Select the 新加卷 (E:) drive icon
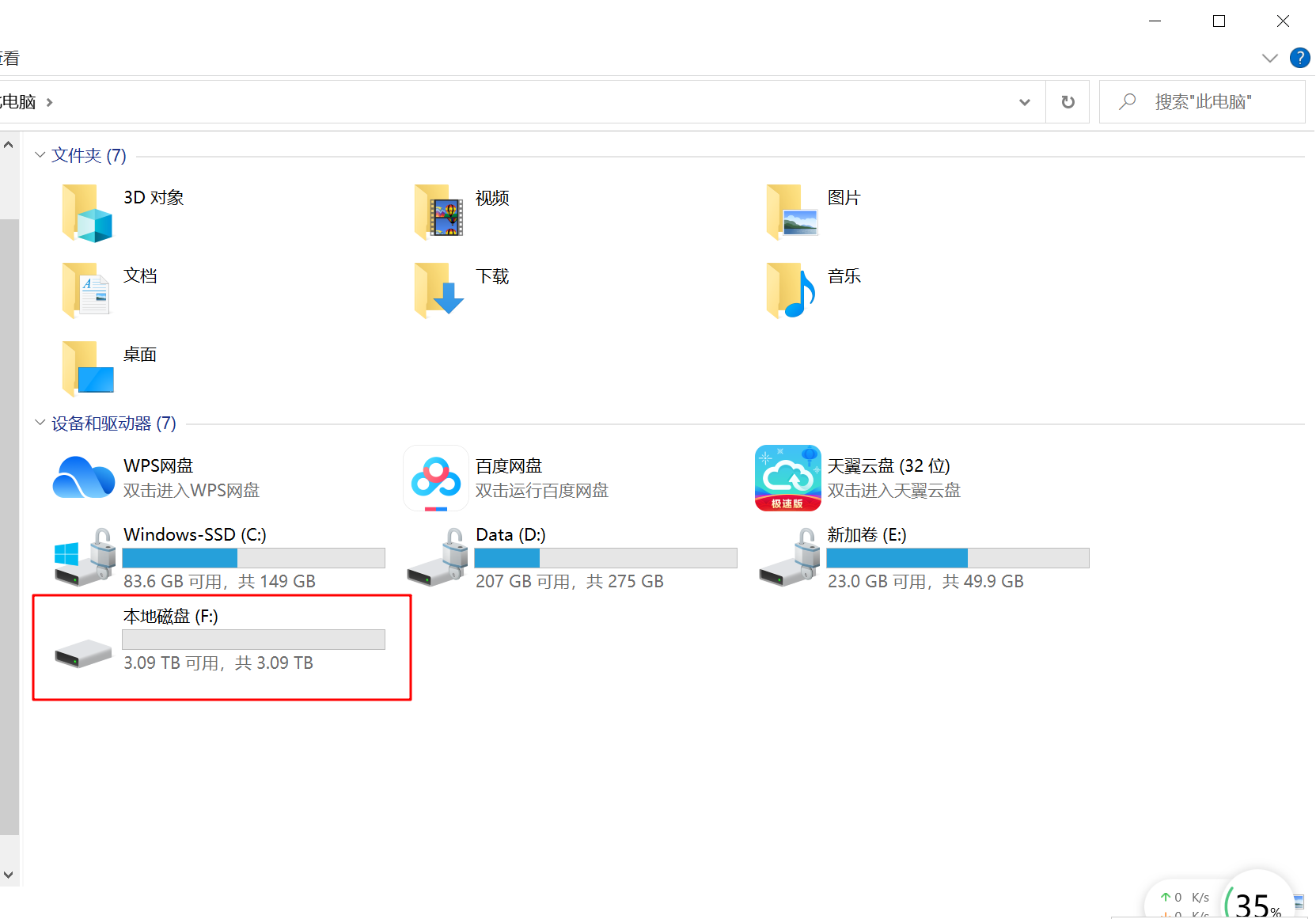The height and width of the screenshot is (919, 1316). (x=787, y=558)
